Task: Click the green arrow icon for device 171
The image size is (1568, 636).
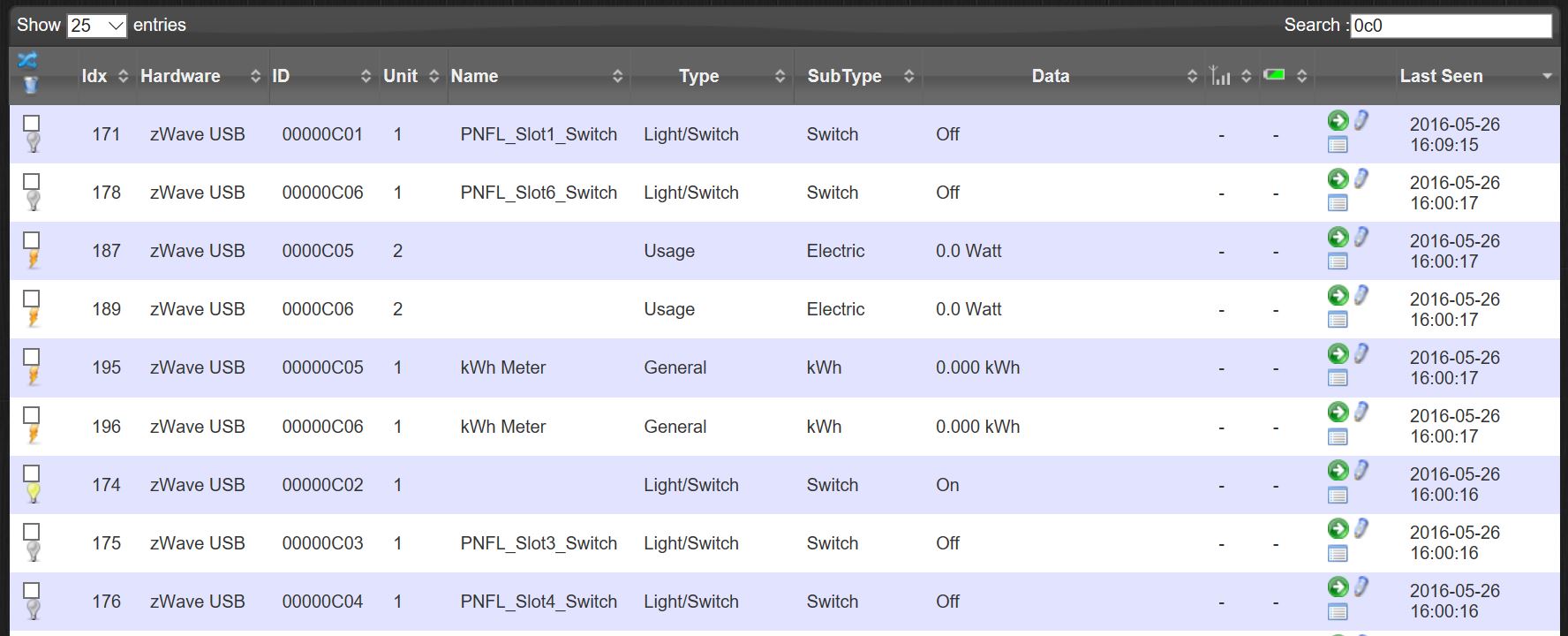Action: [x=1338, y=121]
